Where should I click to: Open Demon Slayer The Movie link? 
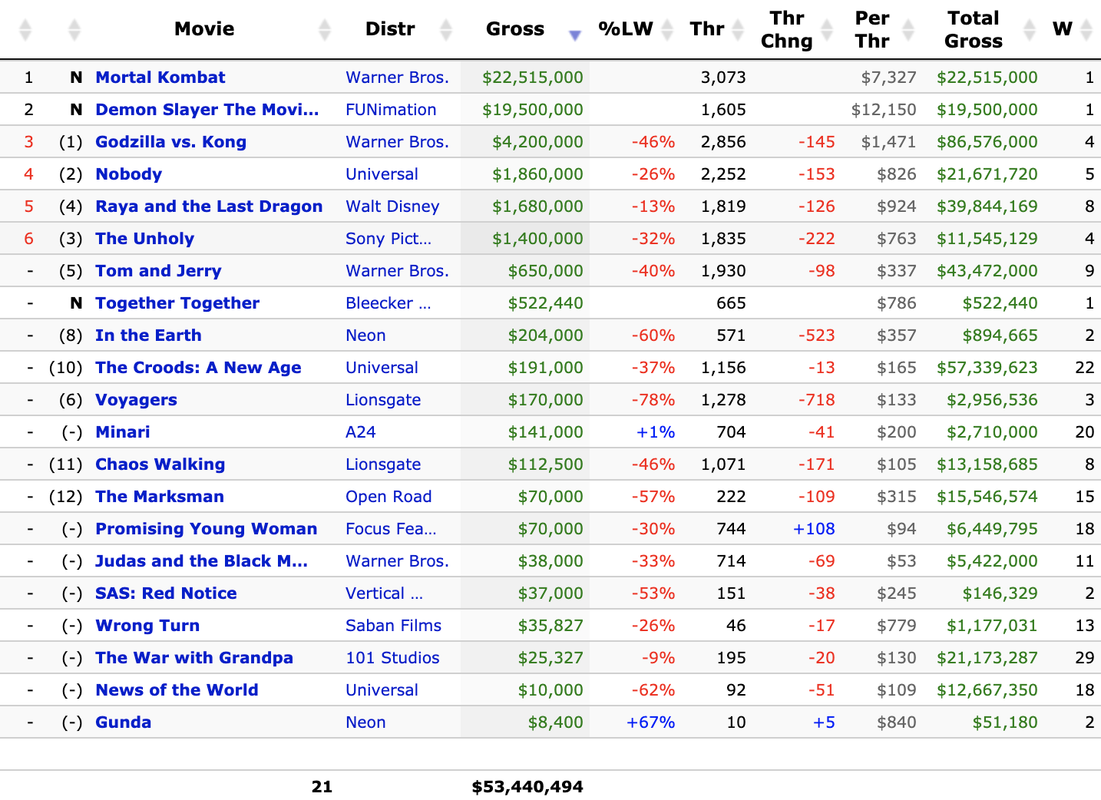207,110
